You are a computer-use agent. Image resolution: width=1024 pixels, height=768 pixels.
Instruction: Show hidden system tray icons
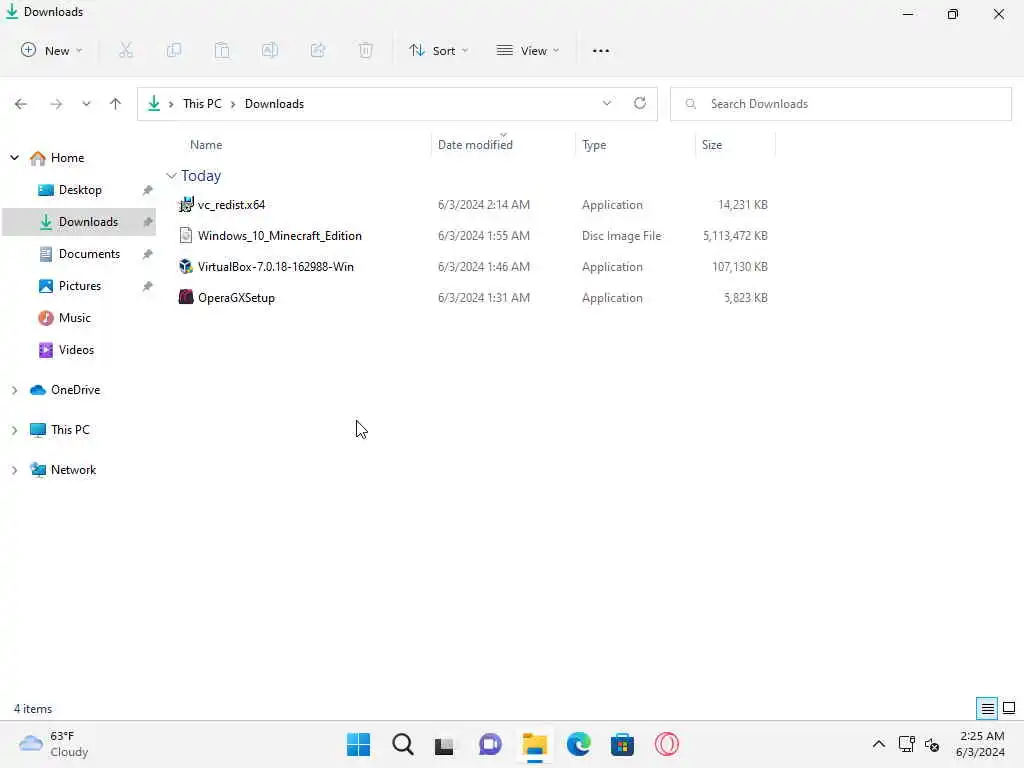click(879, 744)
